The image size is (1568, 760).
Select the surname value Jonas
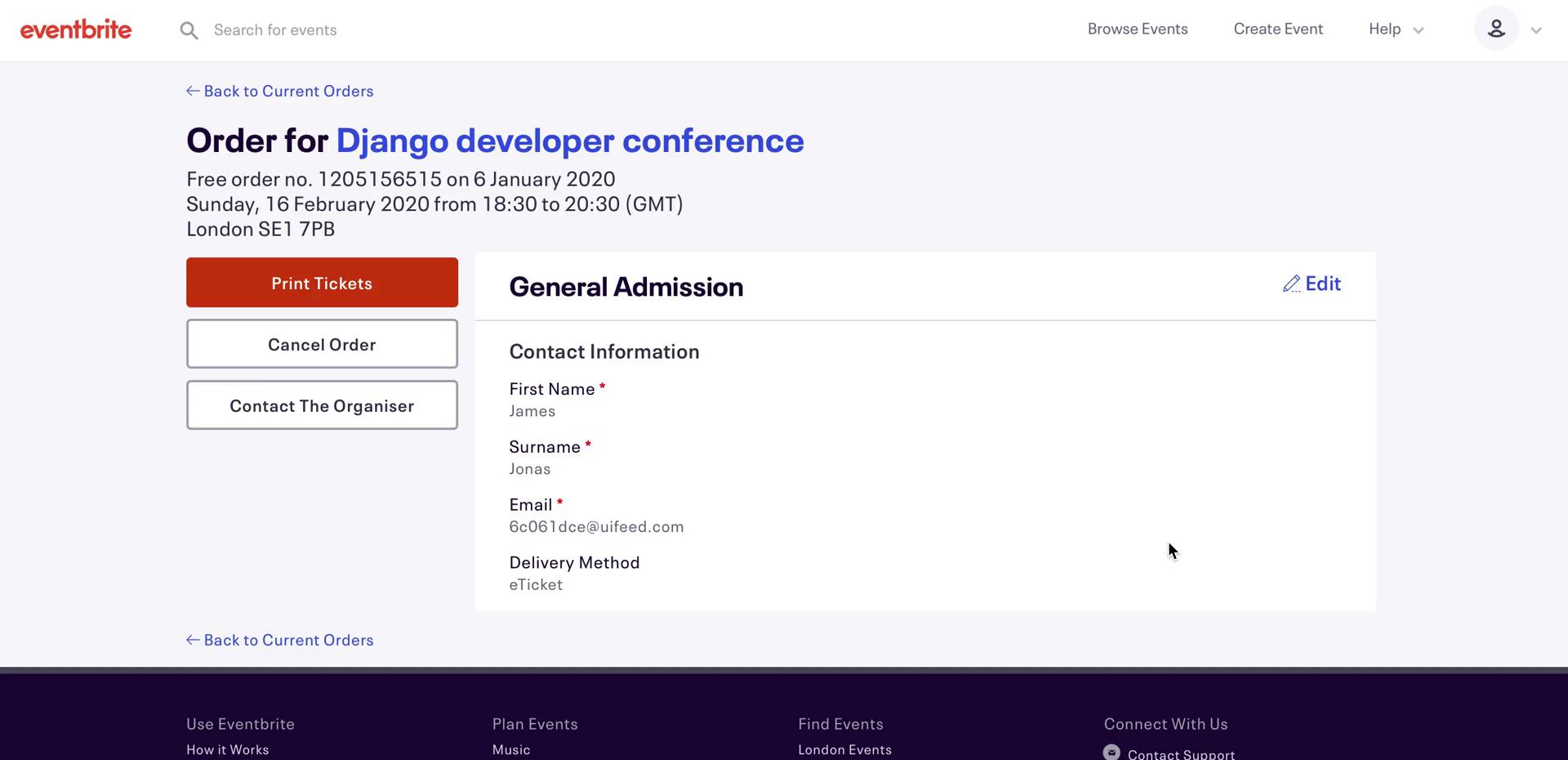click(x=530, y=469)
